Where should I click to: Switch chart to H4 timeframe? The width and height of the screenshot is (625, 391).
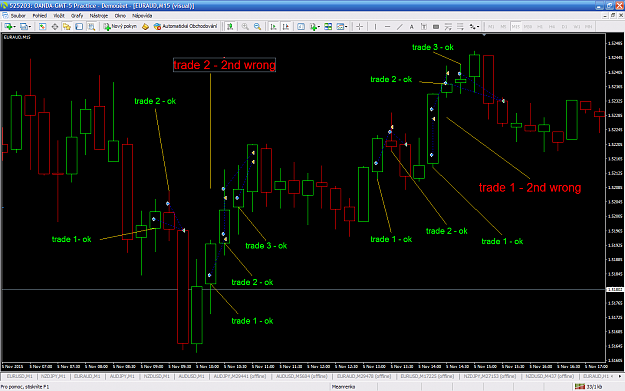[552, 27]
